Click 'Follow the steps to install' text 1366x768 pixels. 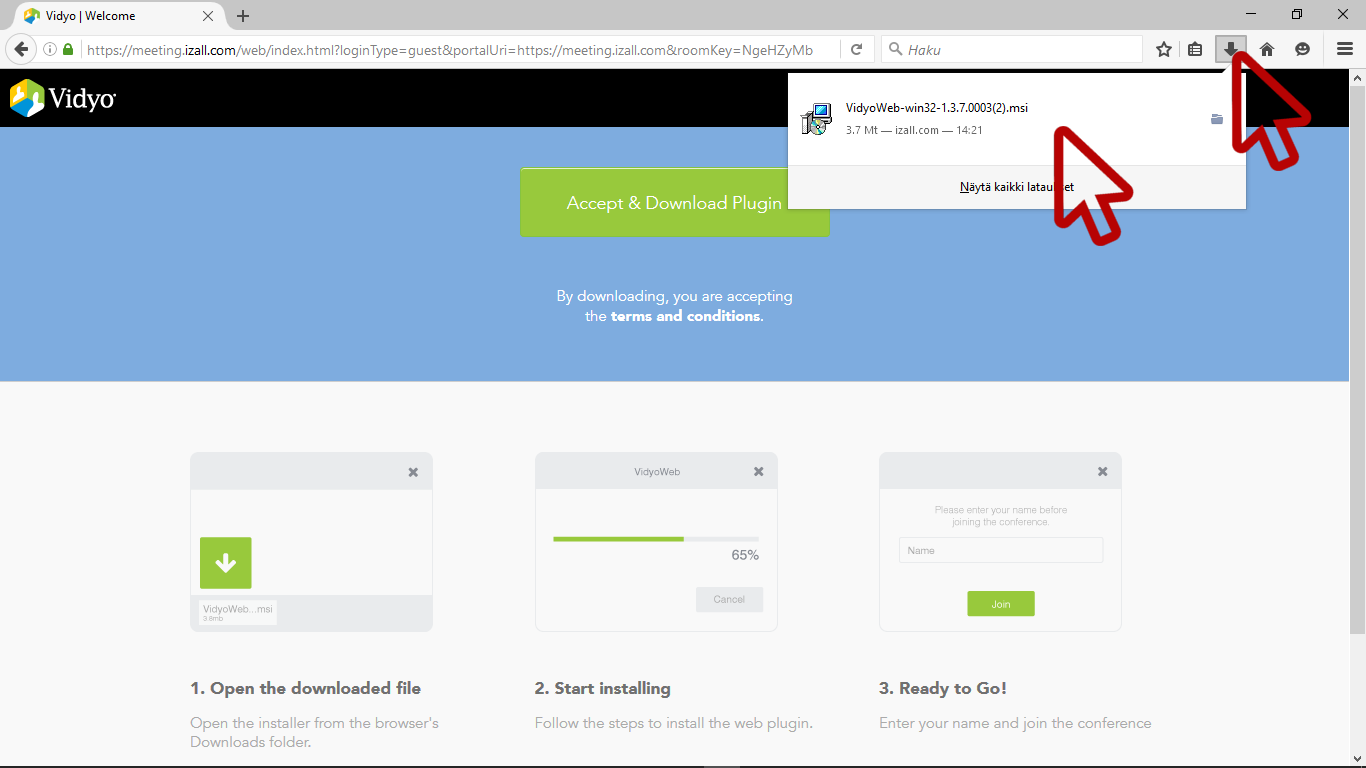coord(673,723)
